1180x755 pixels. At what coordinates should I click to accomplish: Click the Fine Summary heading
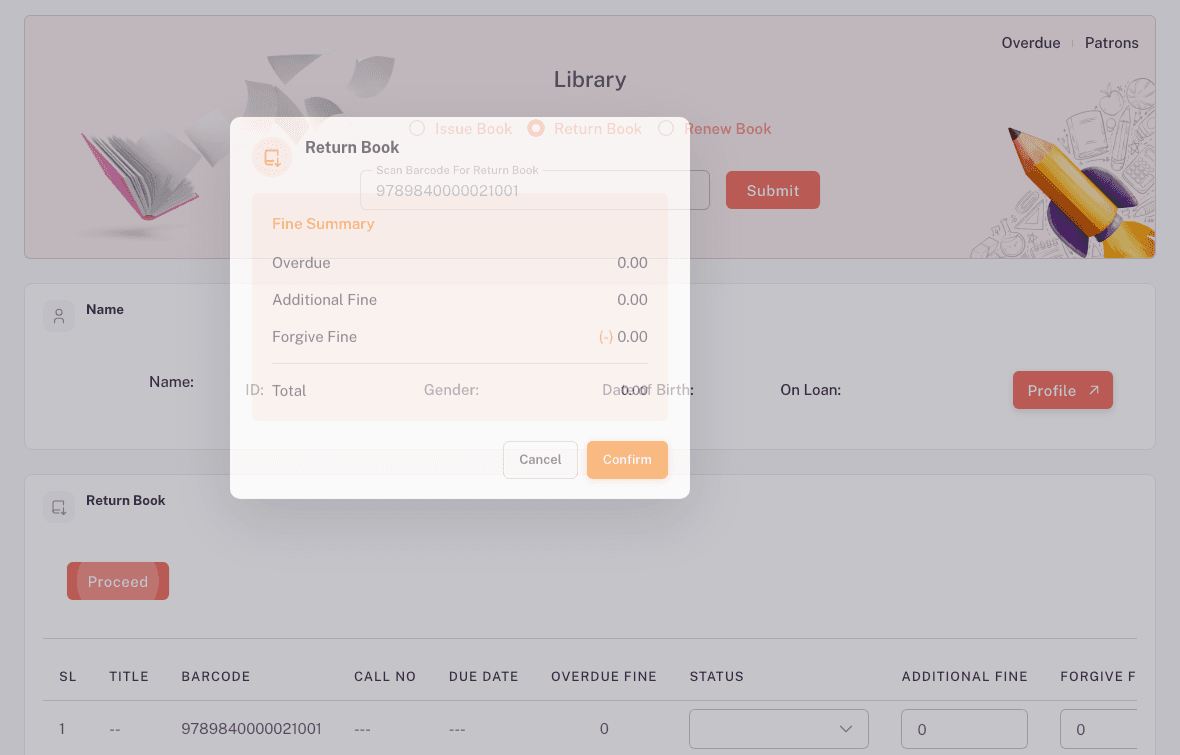[x=323, y=224]
